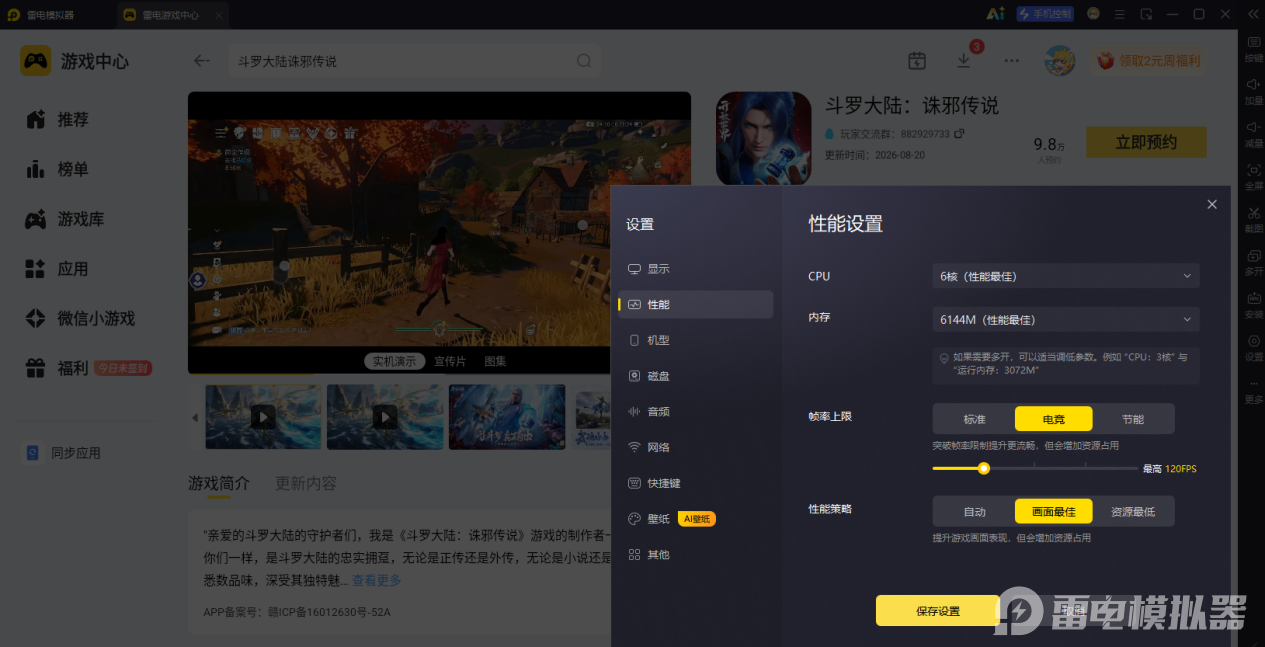The image size is (1265, 647).
Task: Click 加量 volume up tool
Action: tap(1253, 90)
